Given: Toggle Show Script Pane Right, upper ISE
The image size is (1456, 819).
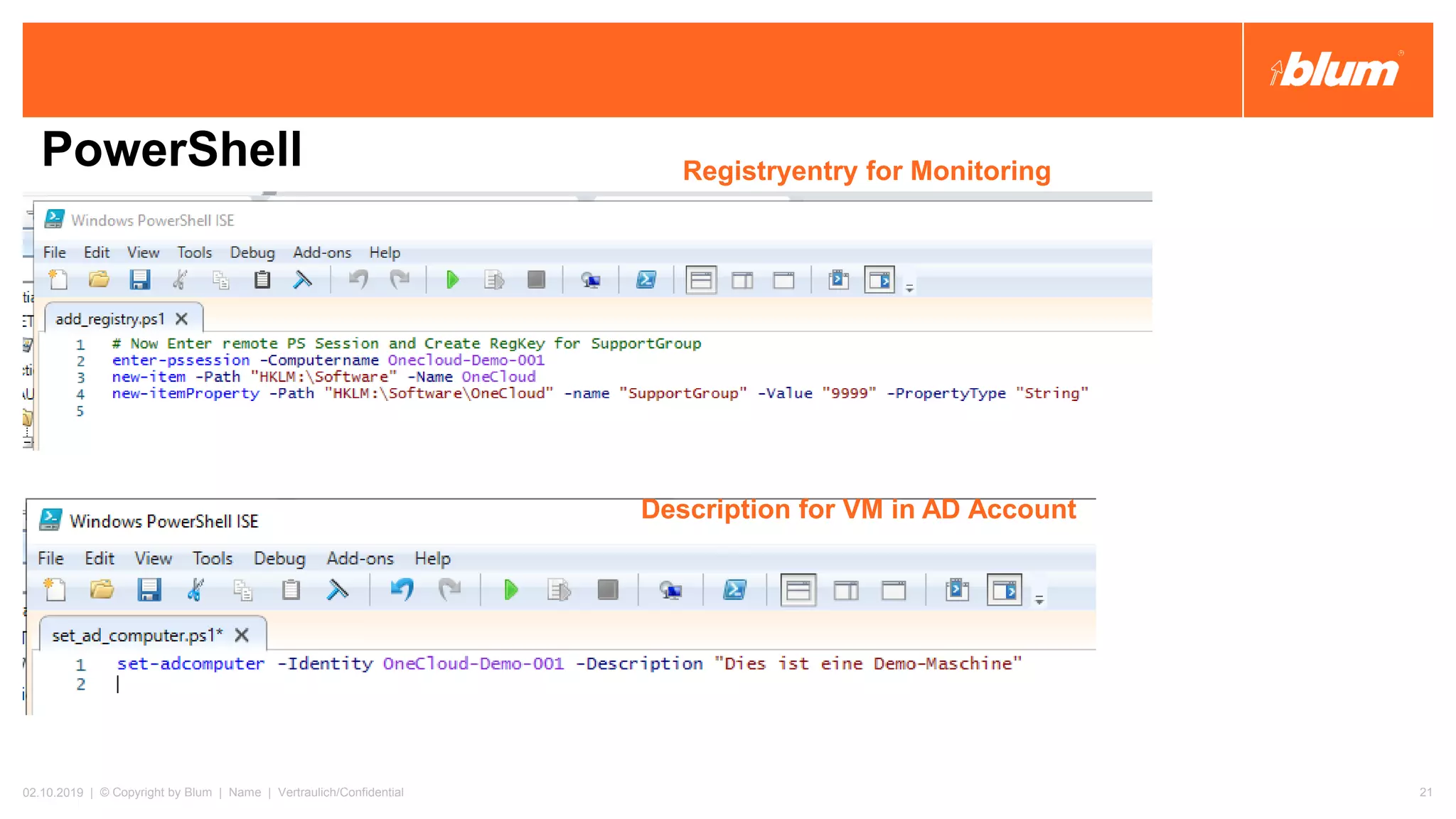Looking at the screenshot, I should coord(742,281).
